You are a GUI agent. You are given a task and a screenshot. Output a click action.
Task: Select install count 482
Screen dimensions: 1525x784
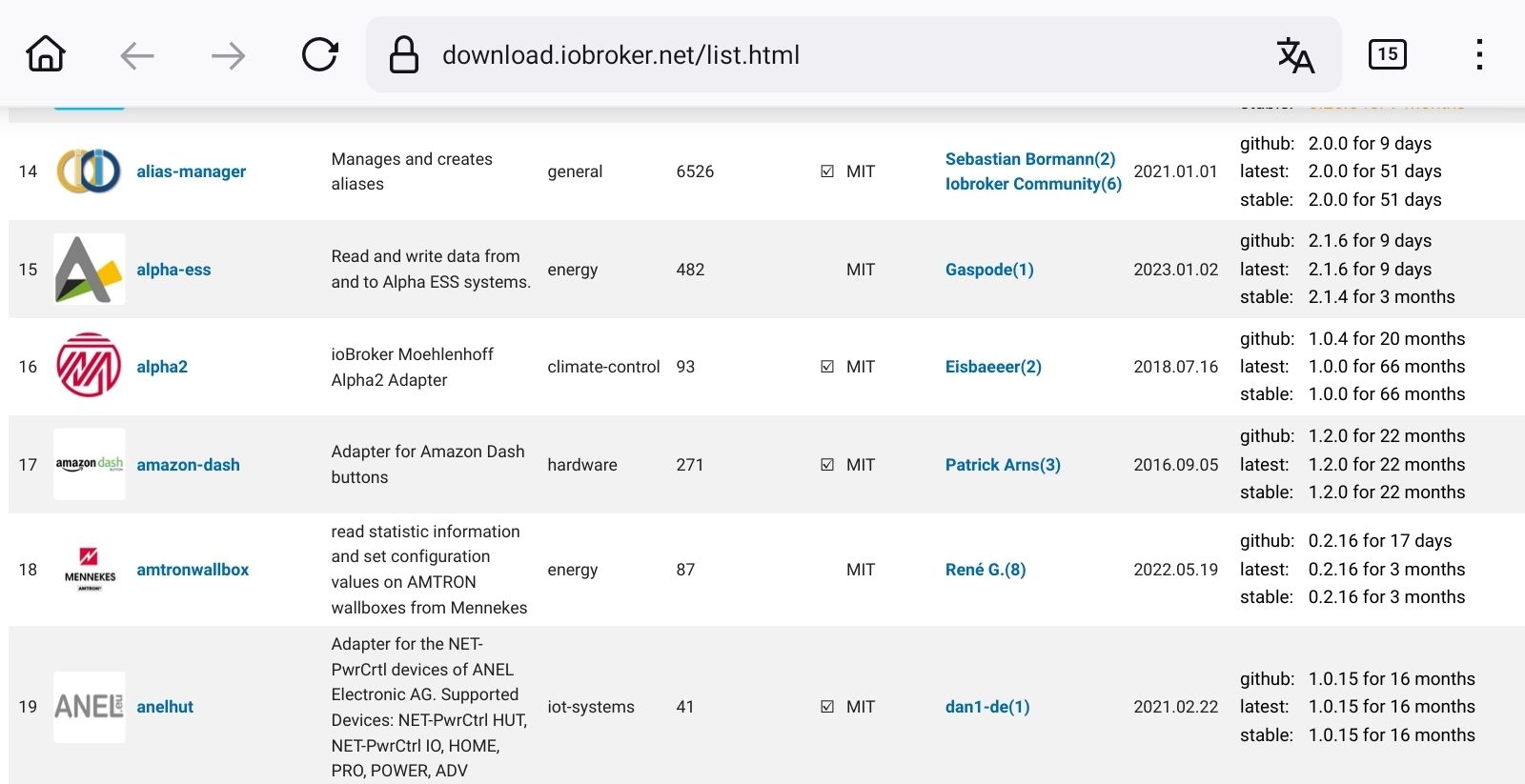pyautogui.click(x=690, y=270)
